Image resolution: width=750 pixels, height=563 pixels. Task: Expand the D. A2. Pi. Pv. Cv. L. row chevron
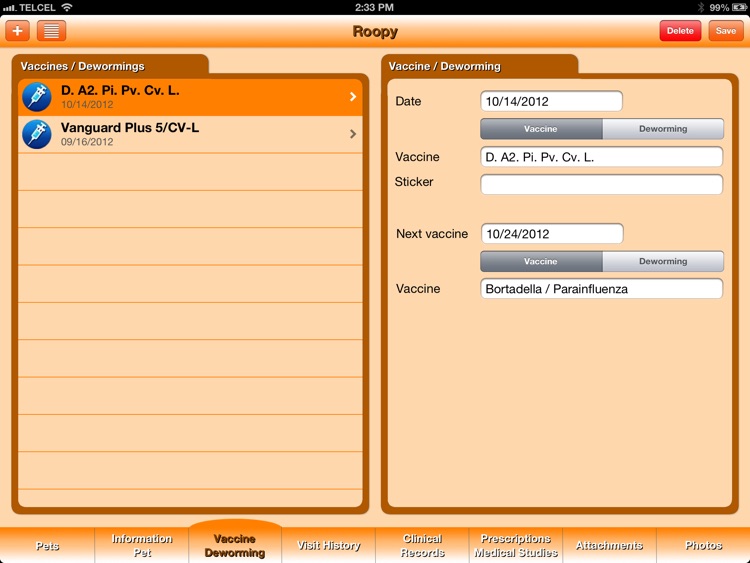click(353, 97)
